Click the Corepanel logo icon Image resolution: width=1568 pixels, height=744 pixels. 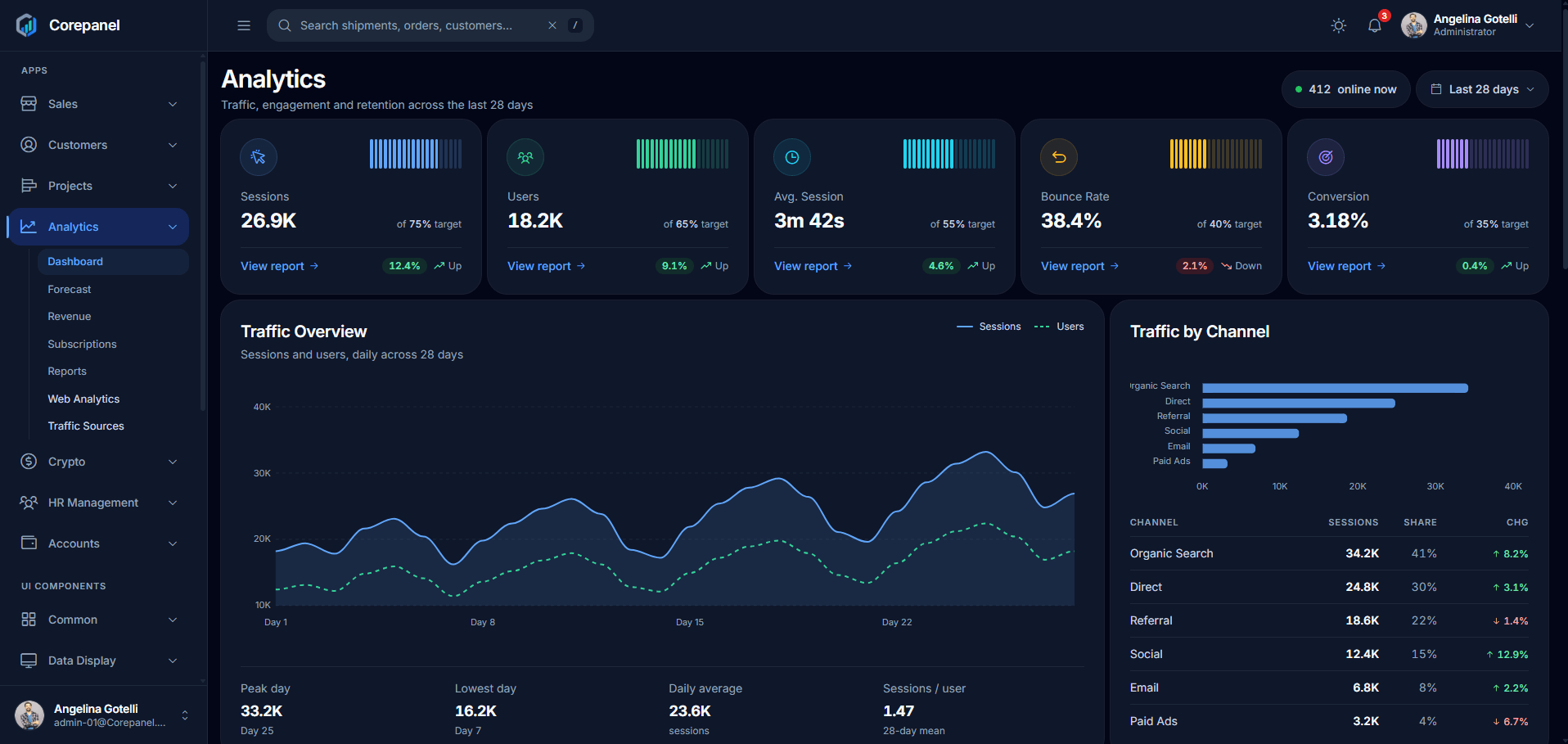[x=26, y=25]
